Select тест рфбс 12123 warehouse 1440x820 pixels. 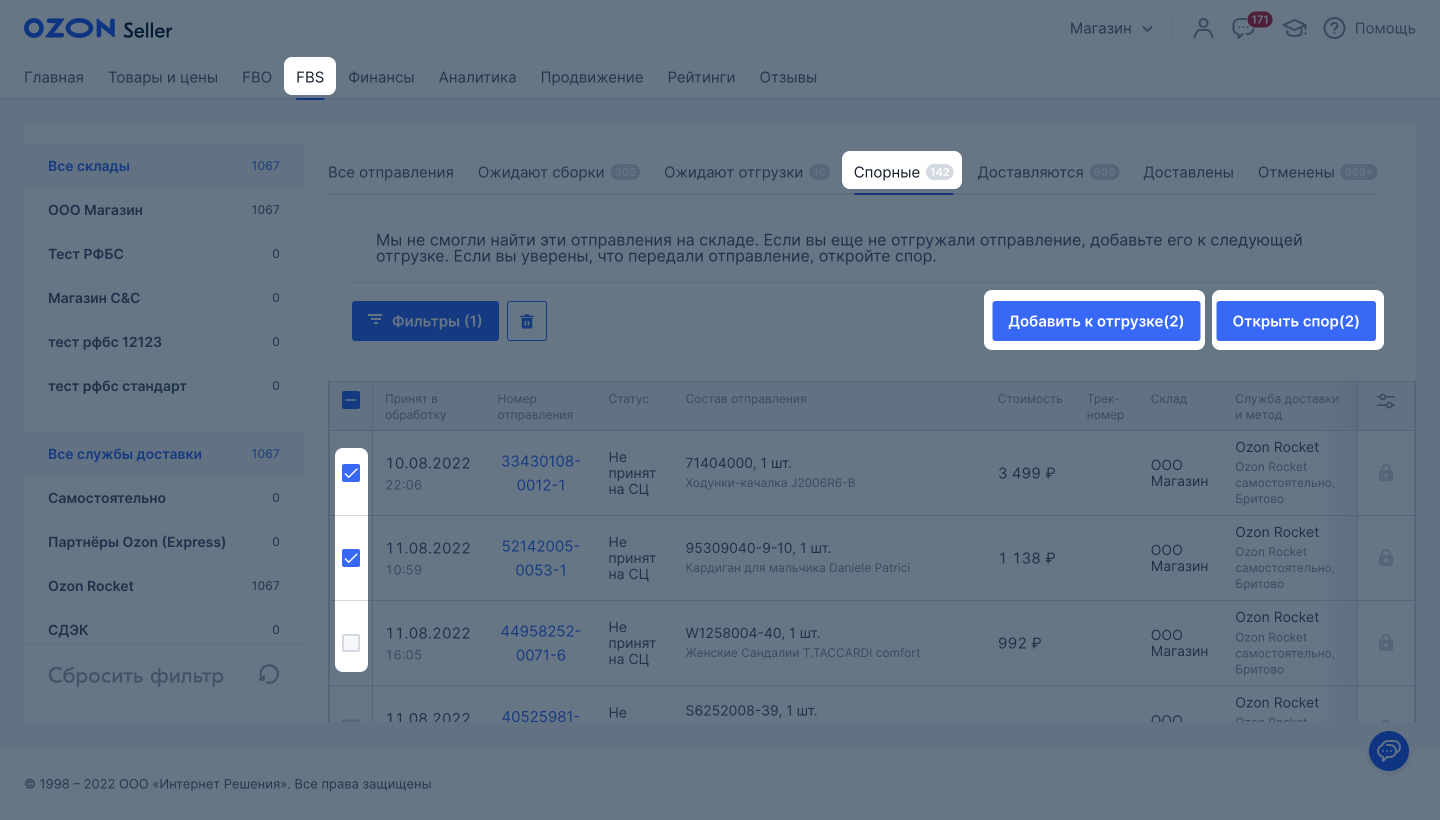[164, 342]
